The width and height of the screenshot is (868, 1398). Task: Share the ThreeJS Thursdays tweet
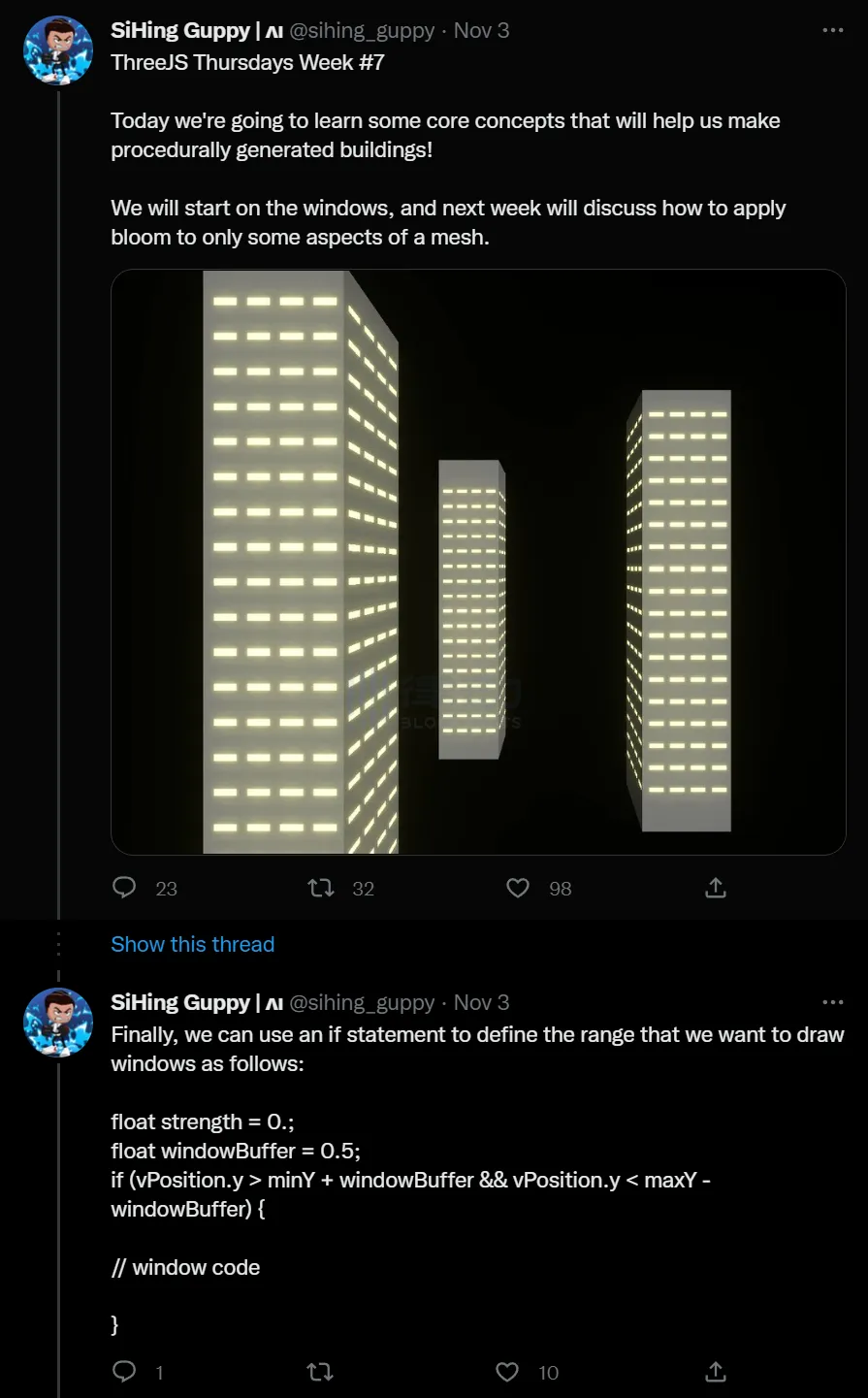pos(716,888)
